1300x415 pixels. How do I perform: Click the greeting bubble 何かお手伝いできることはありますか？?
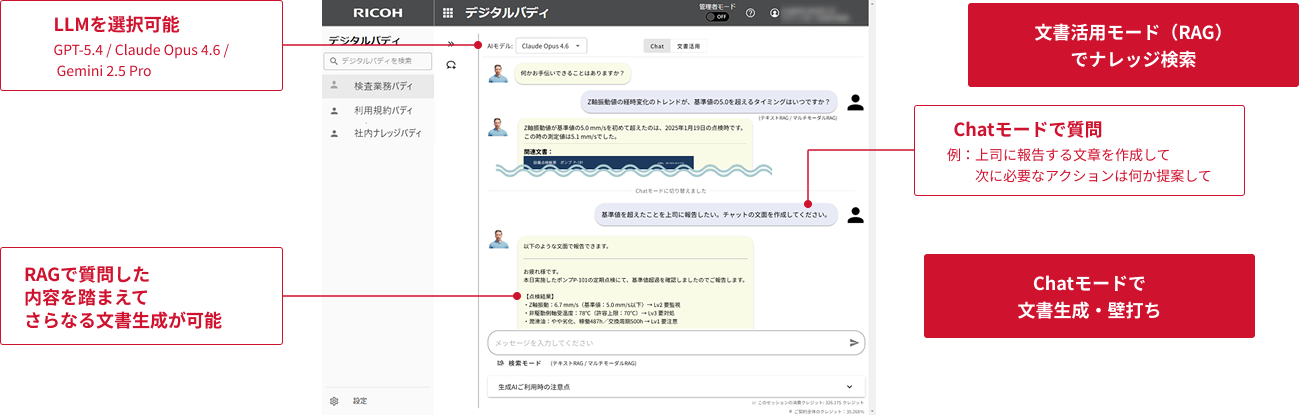coord(573,73)
